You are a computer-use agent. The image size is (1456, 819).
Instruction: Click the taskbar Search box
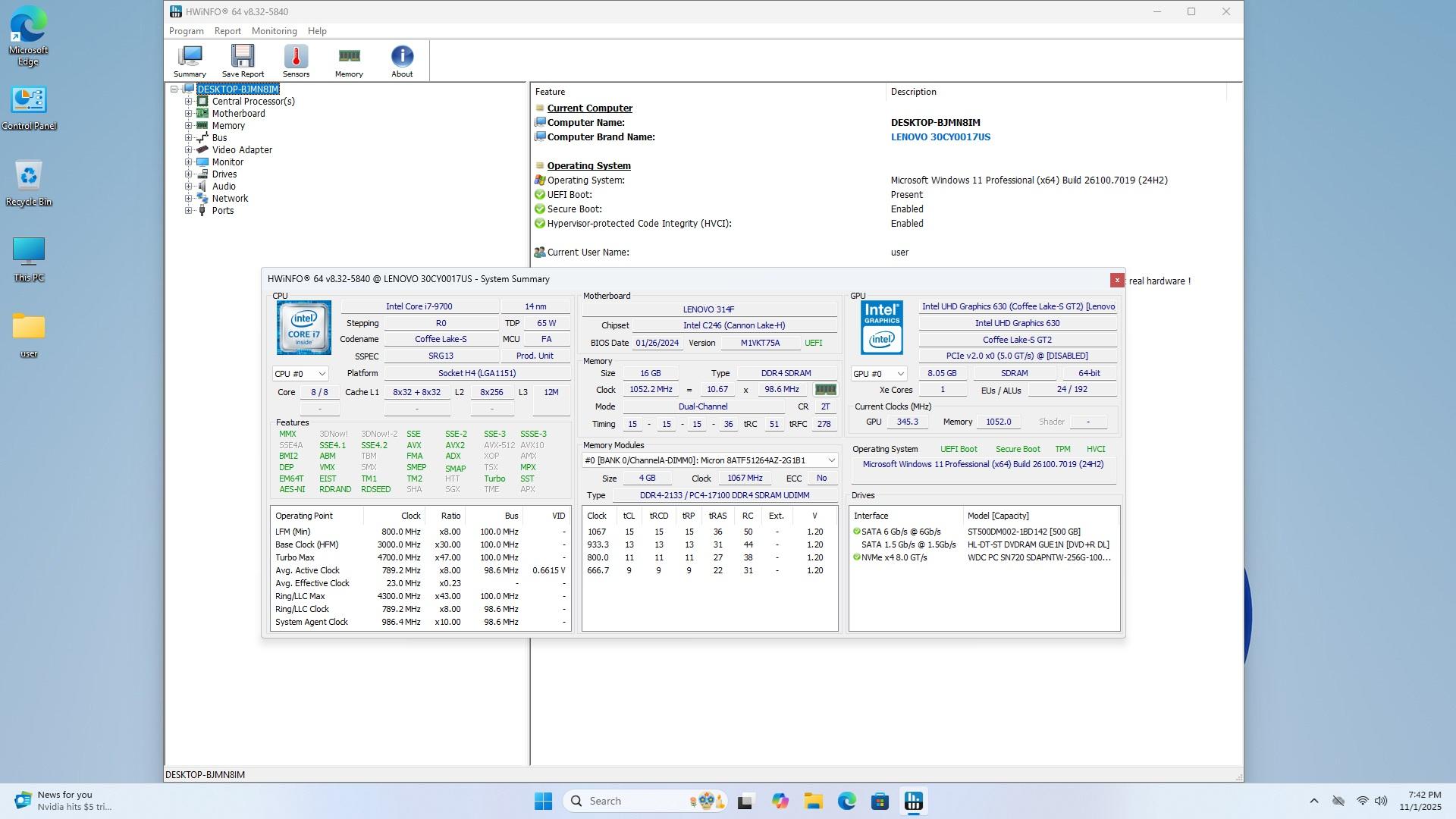646,801
